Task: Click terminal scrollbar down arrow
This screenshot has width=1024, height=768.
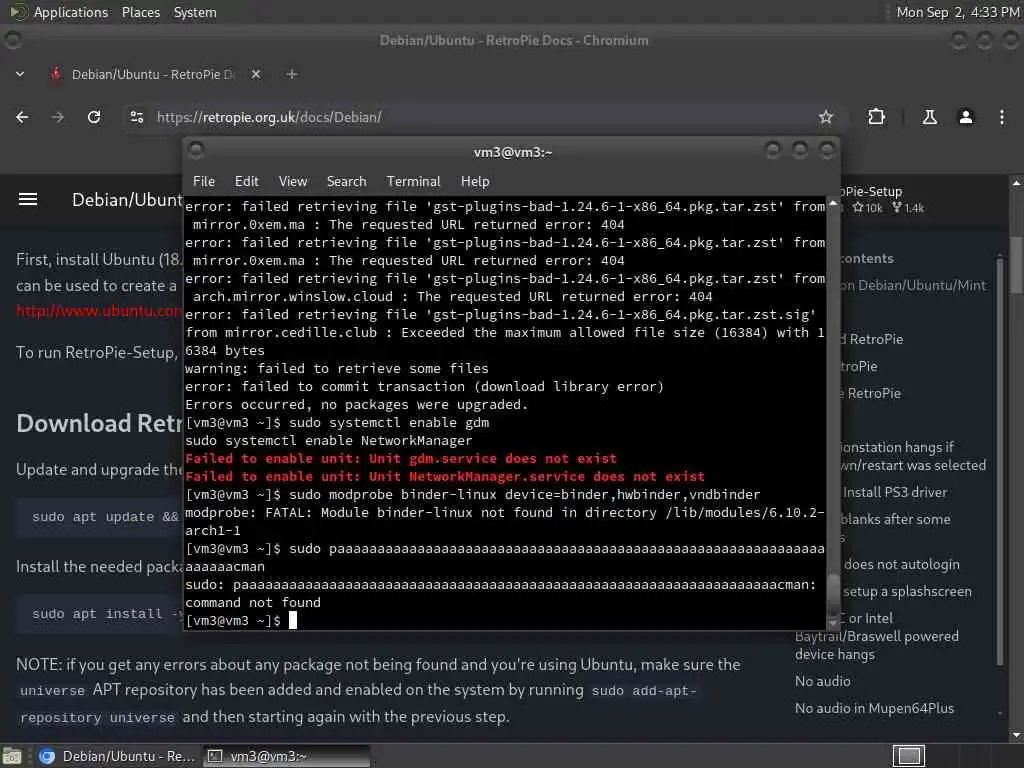Action: coord(833,623)
